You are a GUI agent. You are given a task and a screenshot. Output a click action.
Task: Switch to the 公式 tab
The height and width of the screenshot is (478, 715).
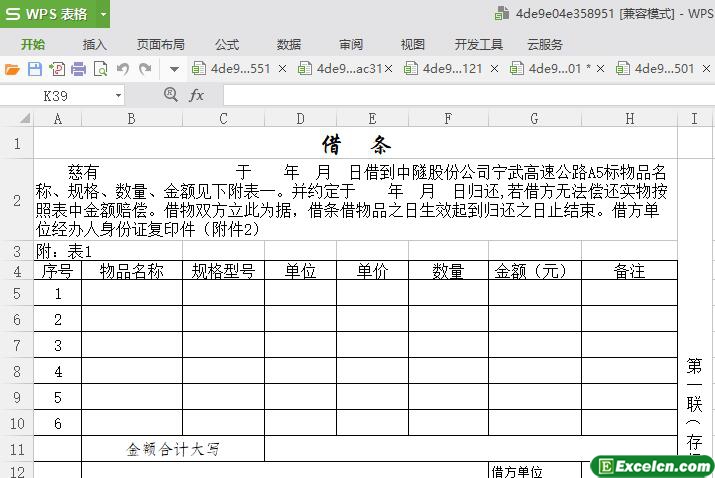pos(227,44)
